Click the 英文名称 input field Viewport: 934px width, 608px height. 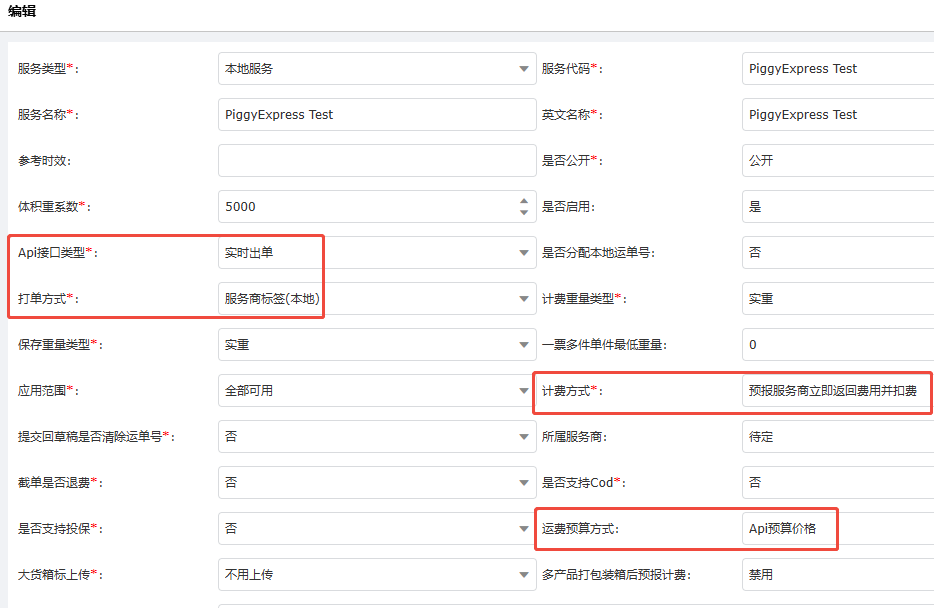click(x=837, y=115)
